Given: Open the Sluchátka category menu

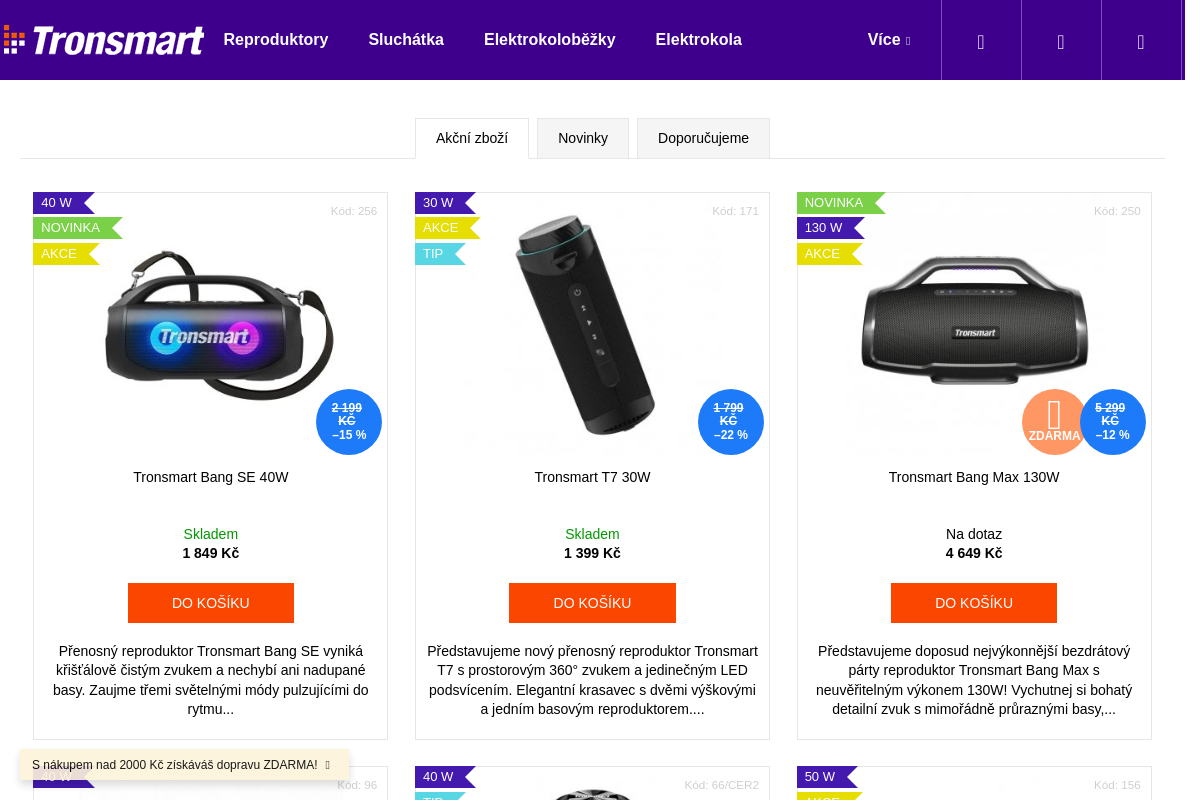Looking at the screenshot, I should 406,40.
